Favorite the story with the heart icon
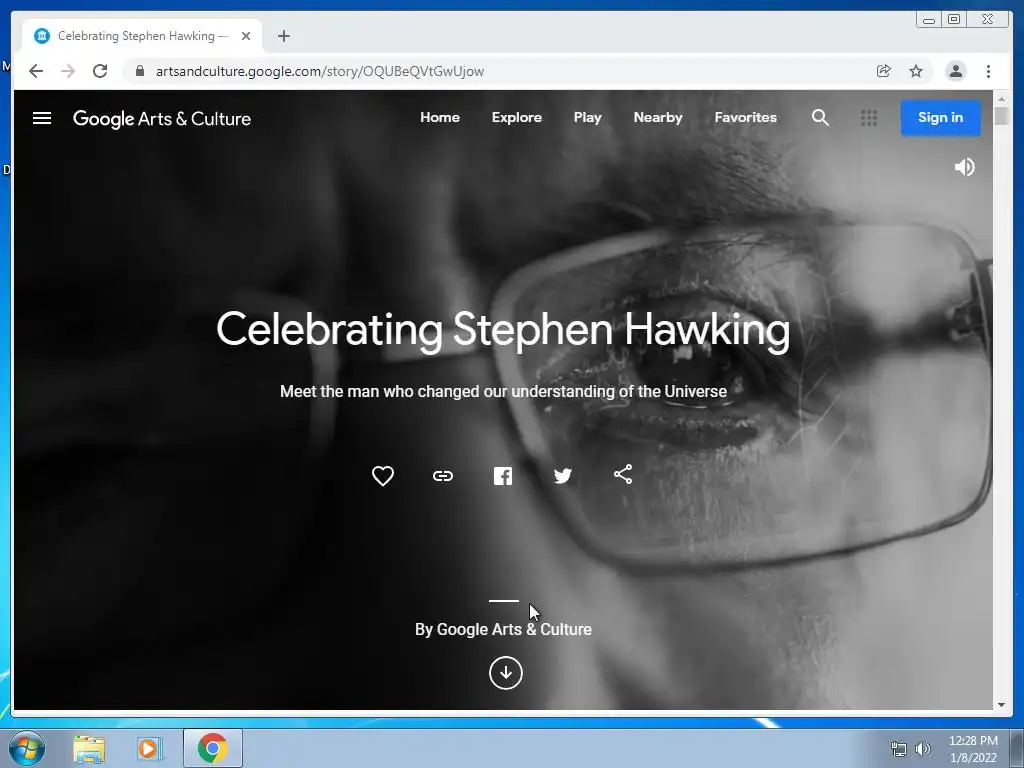Image resolution: width=1024 pixels, height=768 pixels. pos(383,475)
